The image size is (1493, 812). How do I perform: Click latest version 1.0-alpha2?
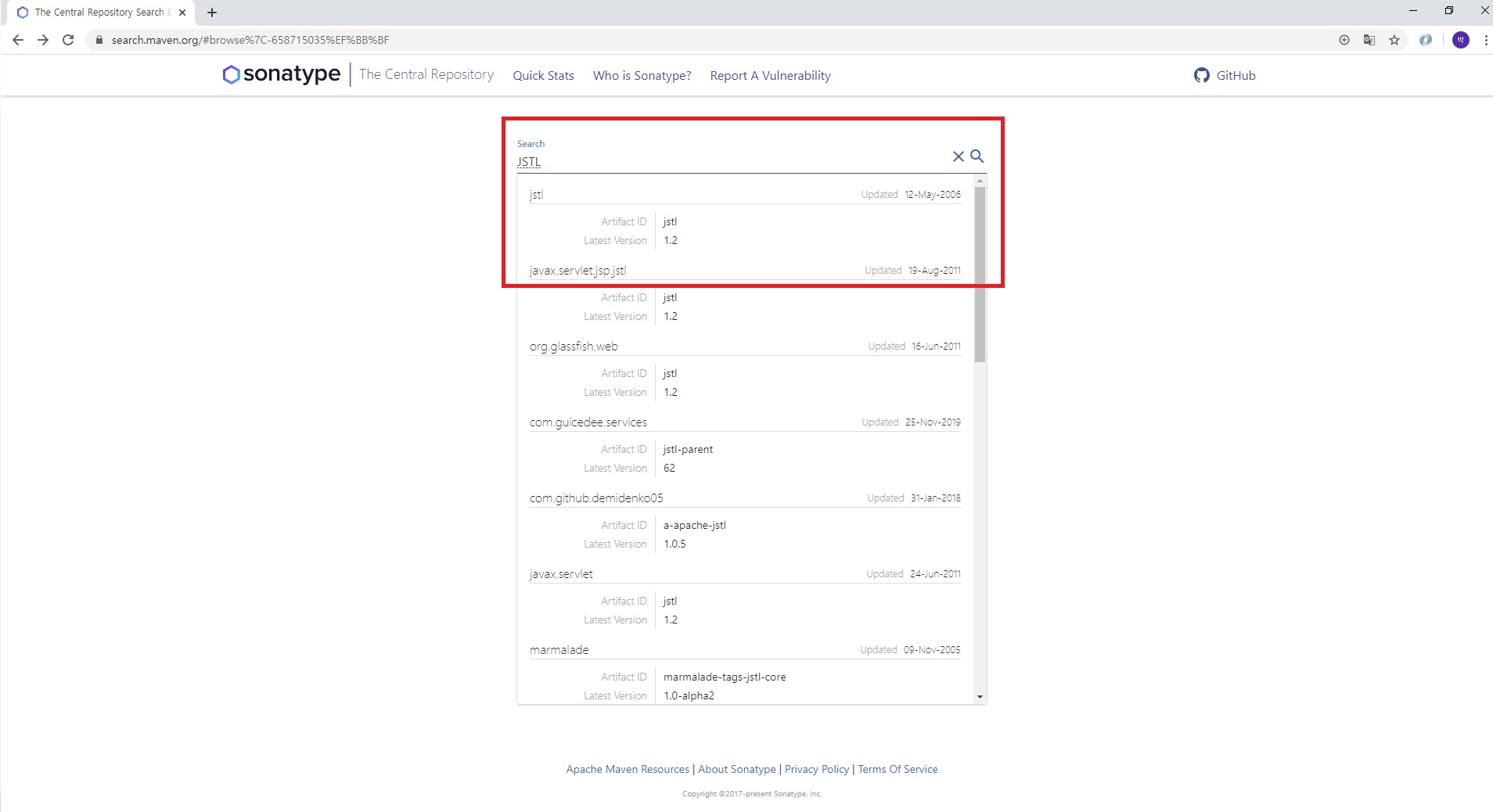(x=689, y=696)
